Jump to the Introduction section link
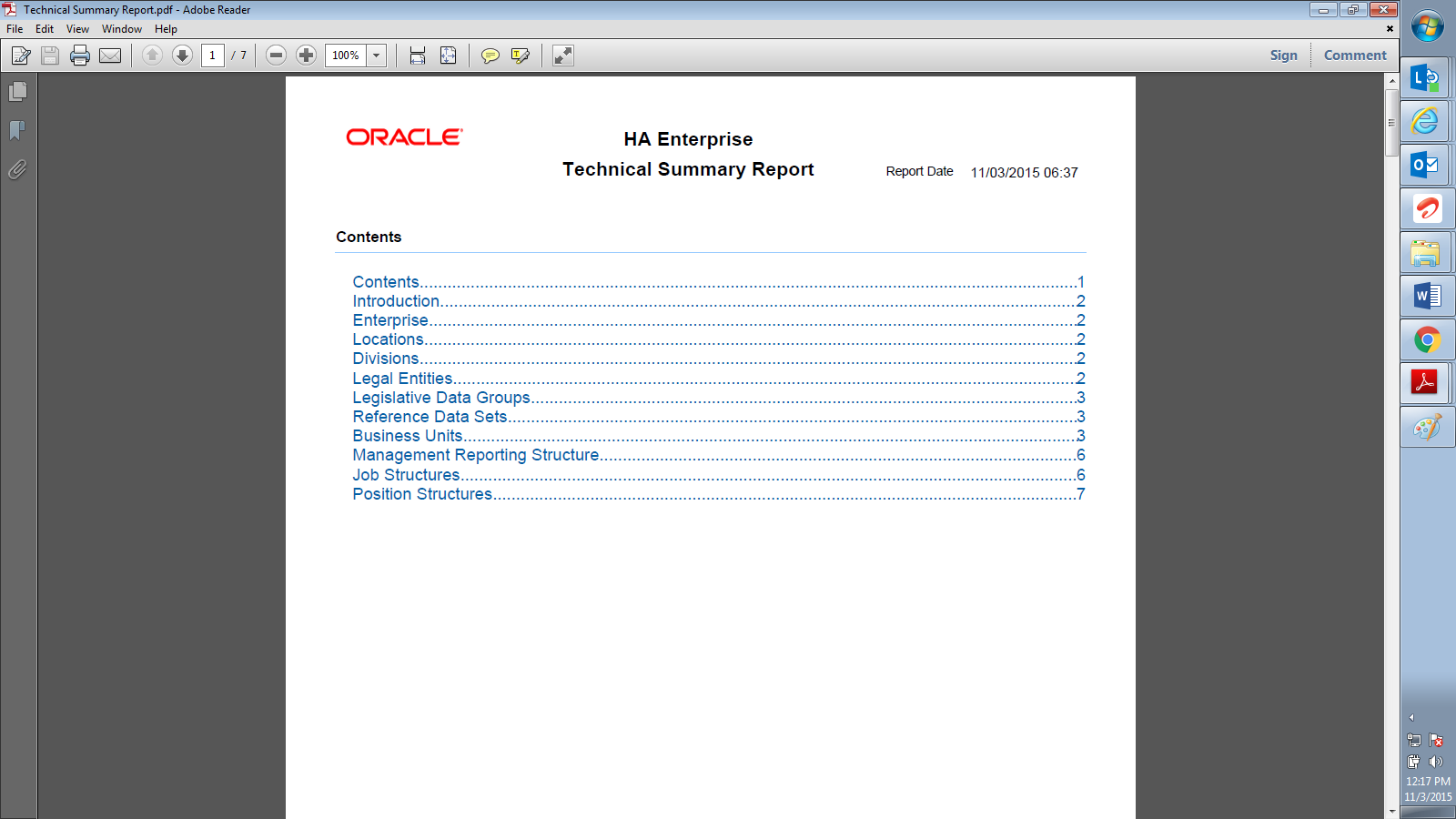This screenshot has width=1456, height=819. 719,301
